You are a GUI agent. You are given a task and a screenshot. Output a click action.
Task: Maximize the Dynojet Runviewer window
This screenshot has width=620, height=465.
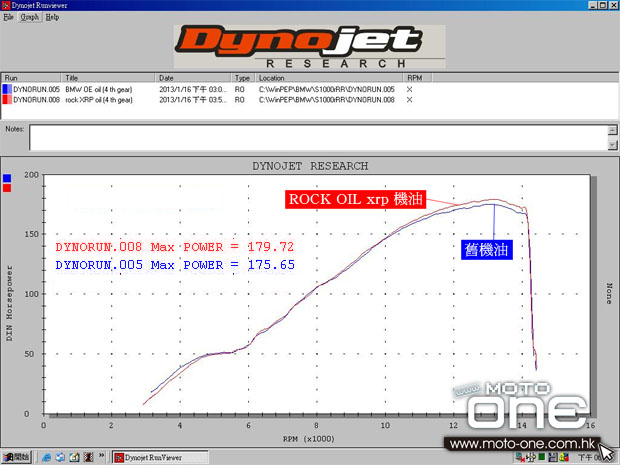coord(602,5)
